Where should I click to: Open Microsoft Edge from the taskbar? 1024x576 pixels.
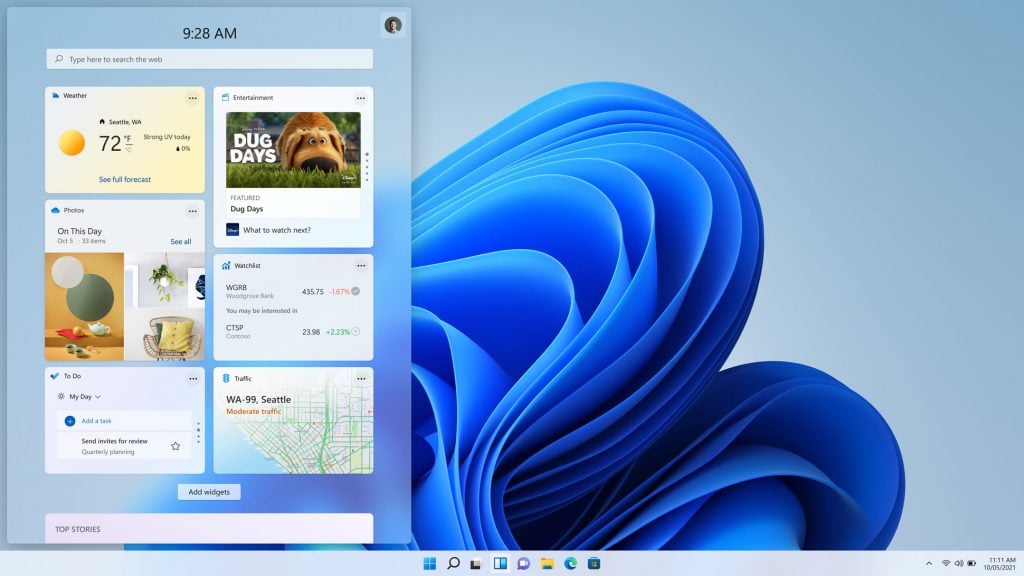(572, 562)
